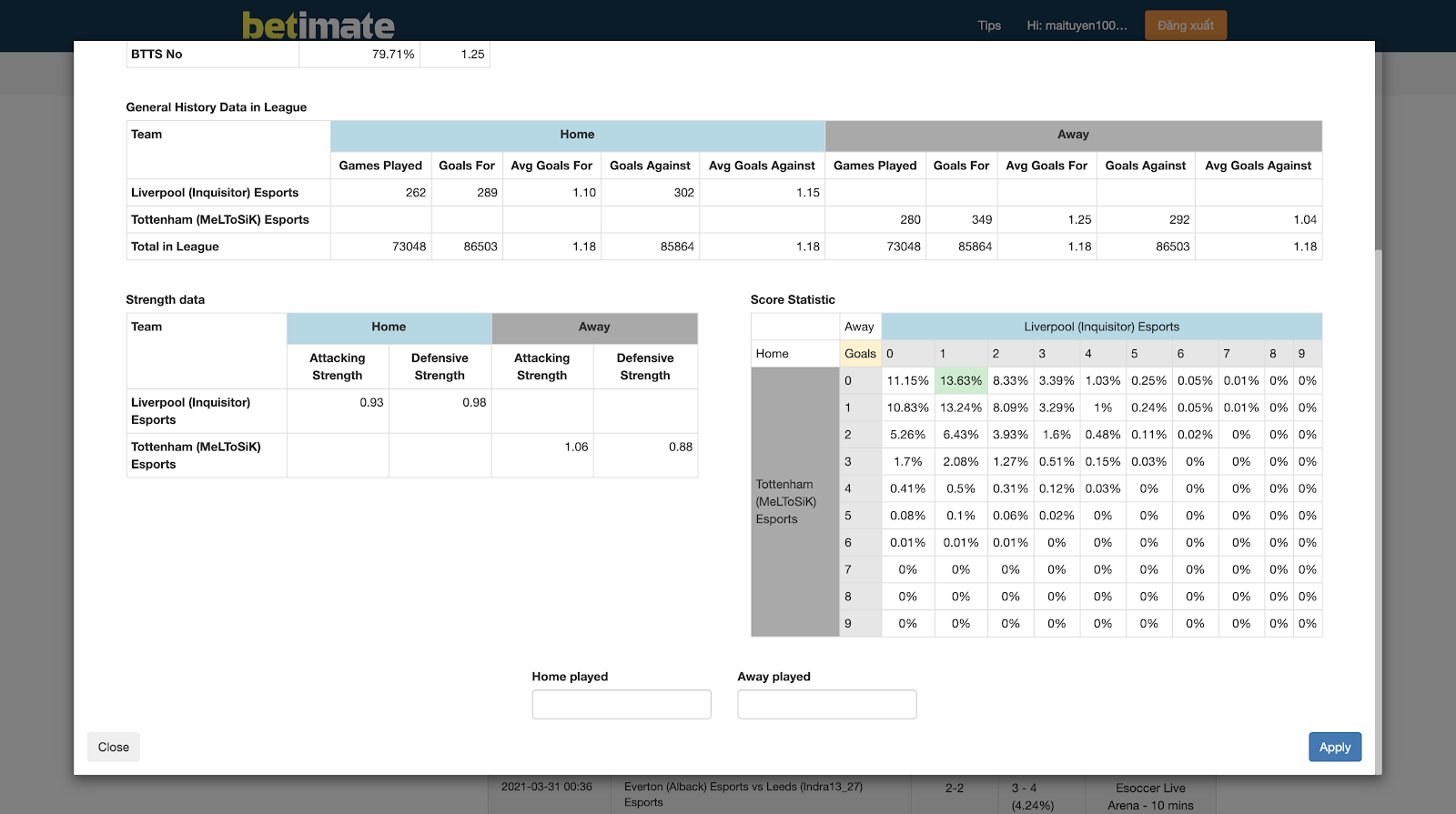This screenshot has height=814, width=1456.
Task: Click Home header in General History table
Action: (x=577, y=135)
